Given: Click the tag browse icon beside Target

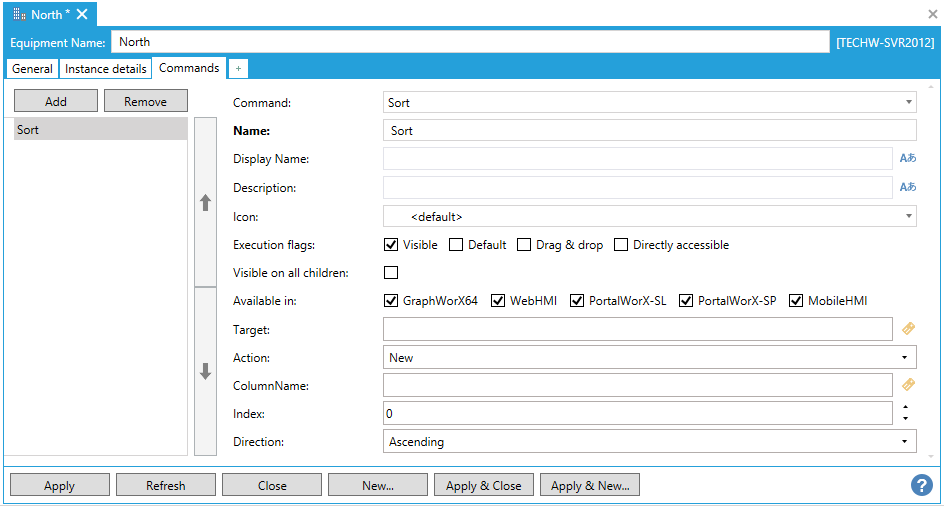Looking at the screenshot, I should [908, 328].
